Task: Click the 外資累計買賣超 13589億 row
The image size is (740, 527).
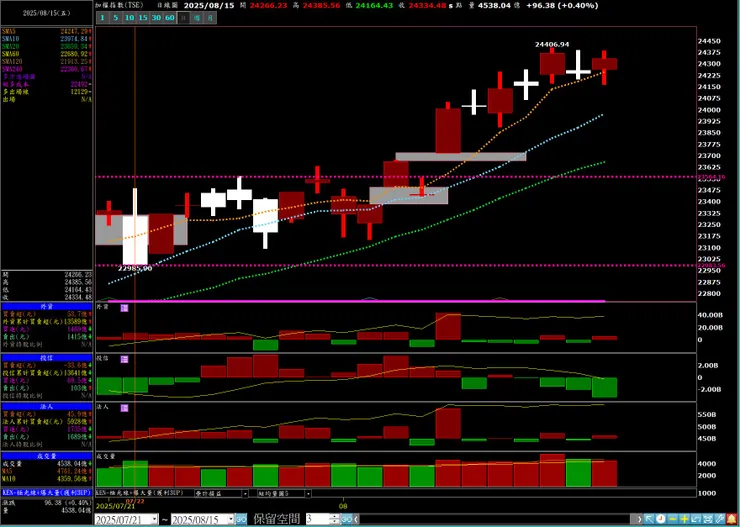Action: tap(47, 321)
